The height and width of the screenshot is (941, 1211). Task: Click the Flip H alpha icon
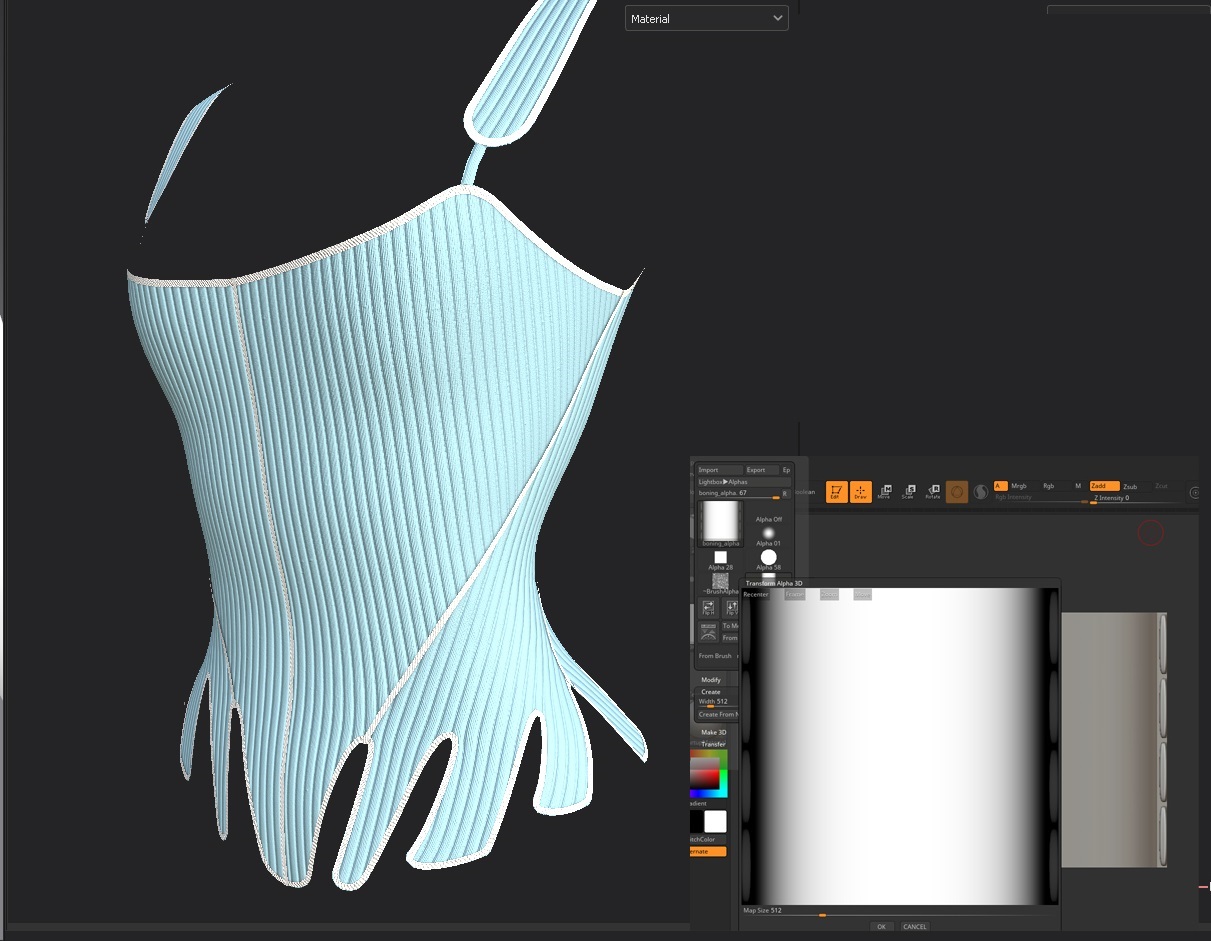[708, 608]
